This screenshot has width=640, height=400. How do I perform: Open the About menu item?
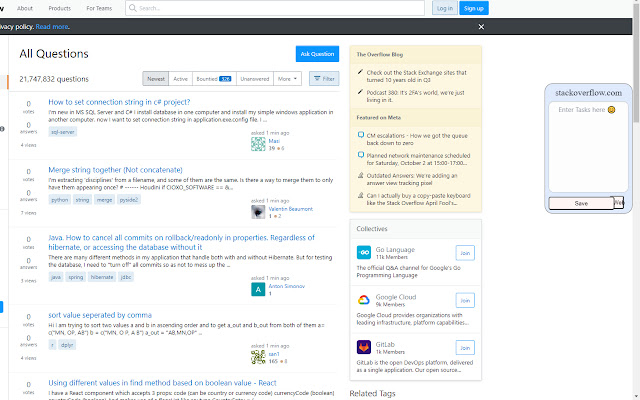click(24, 8)
